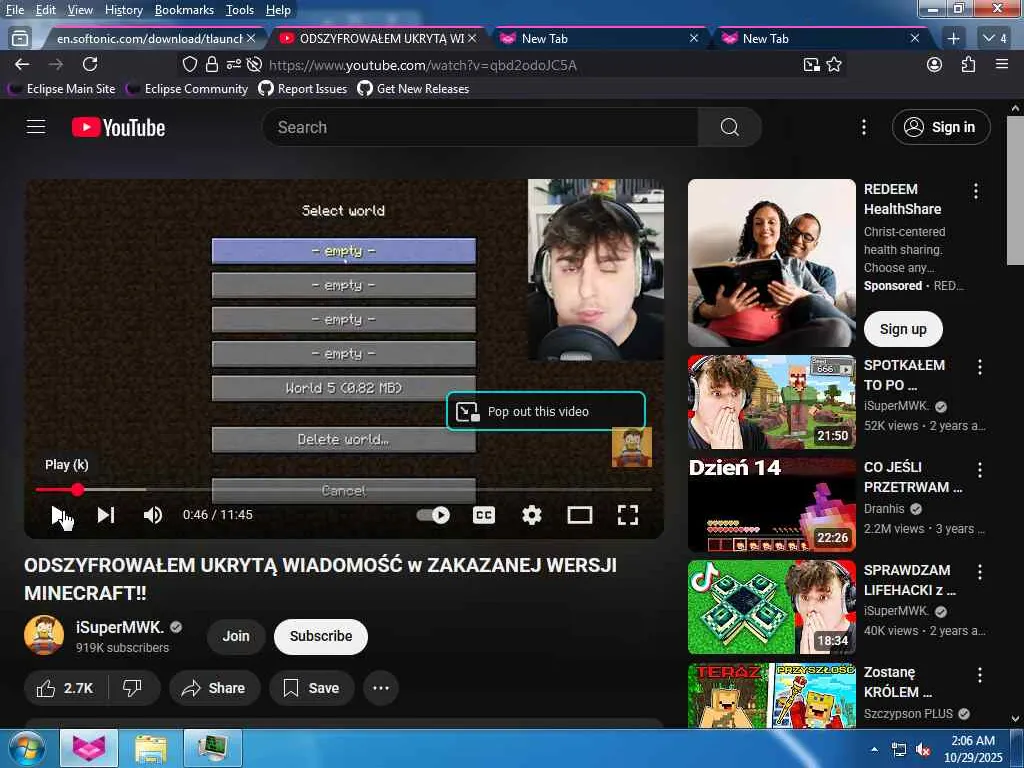Open a new tab with plus
1024x768 pixels.
coord(953,39)
